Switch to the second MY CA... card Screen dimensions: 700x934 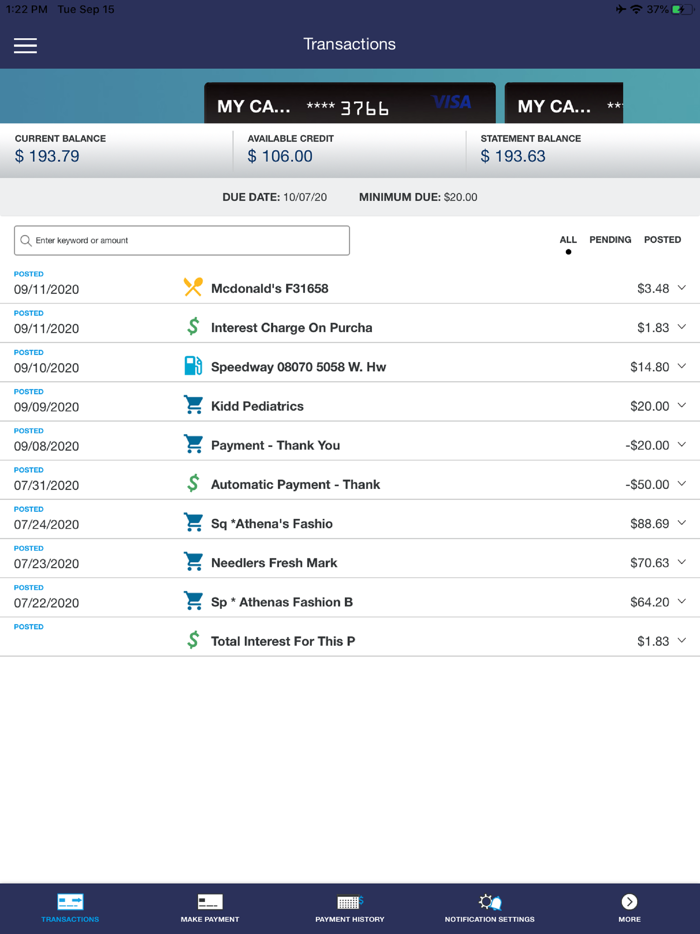564,103
